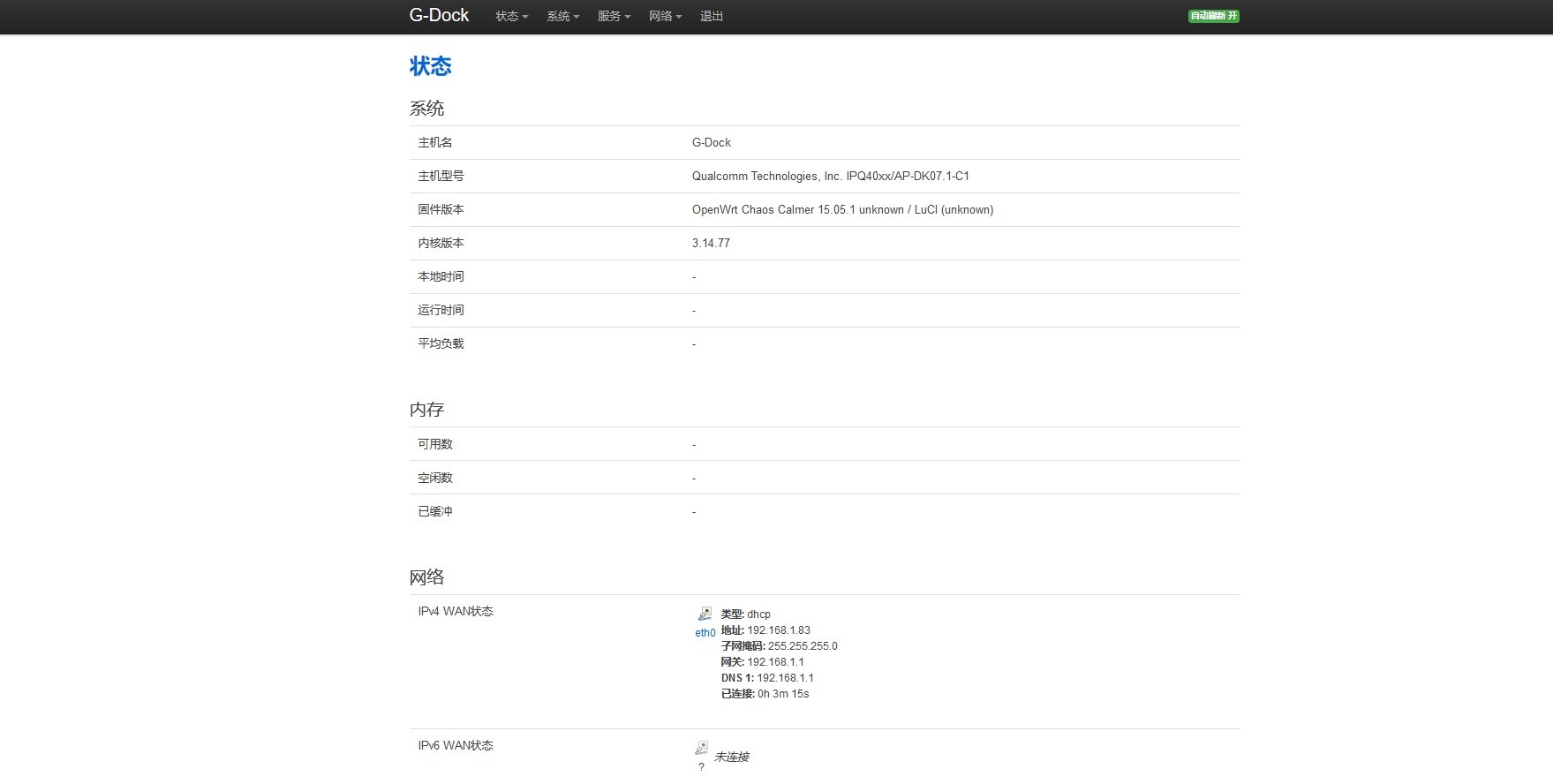The image size is (1553, 784).
Task: Click the 主机名 row label
Action: (434, 143)
